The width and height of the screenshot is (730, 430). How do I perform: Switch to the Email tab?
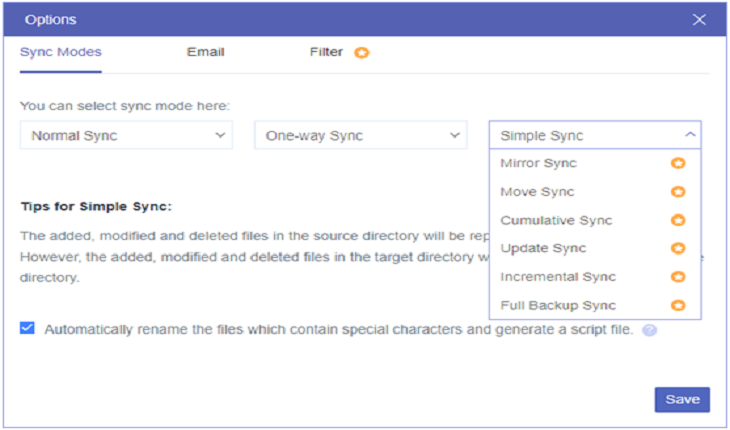(205, 52)
